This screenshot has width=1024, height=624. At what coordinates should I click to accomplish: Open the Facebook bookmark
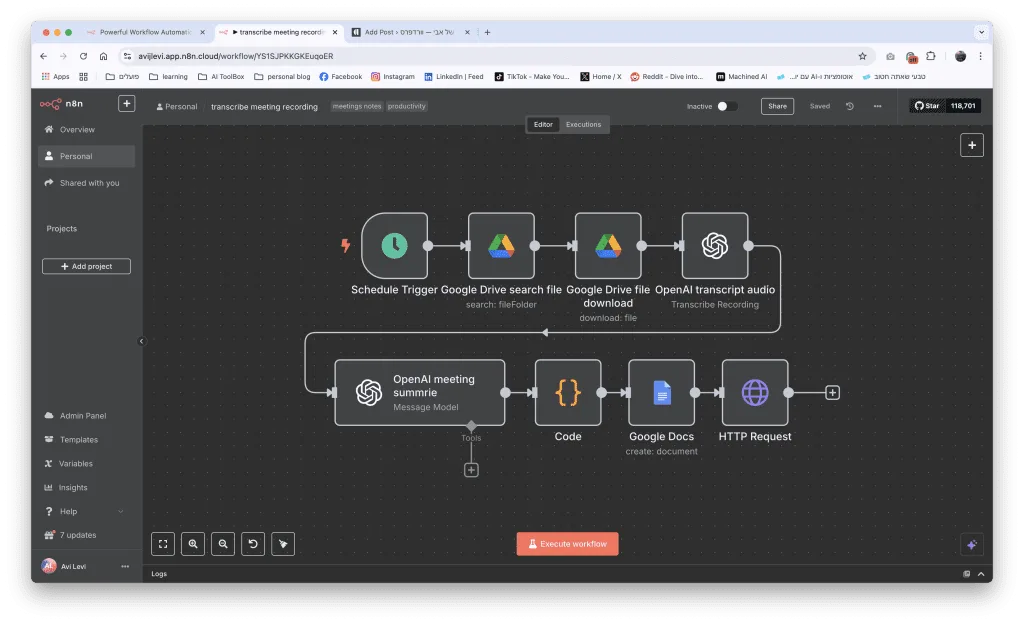340,76
